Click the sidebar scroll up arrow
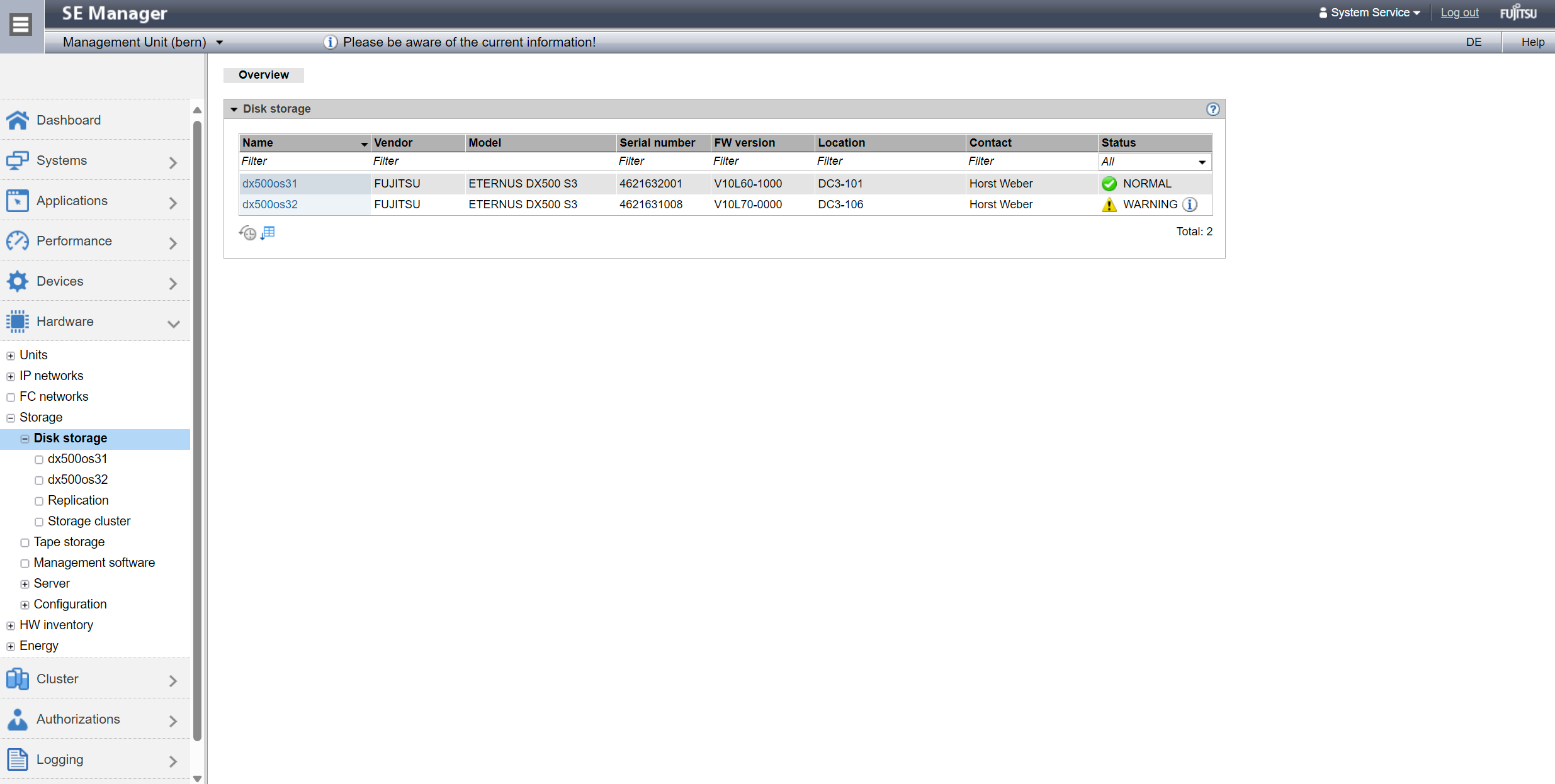 [197, 110]
